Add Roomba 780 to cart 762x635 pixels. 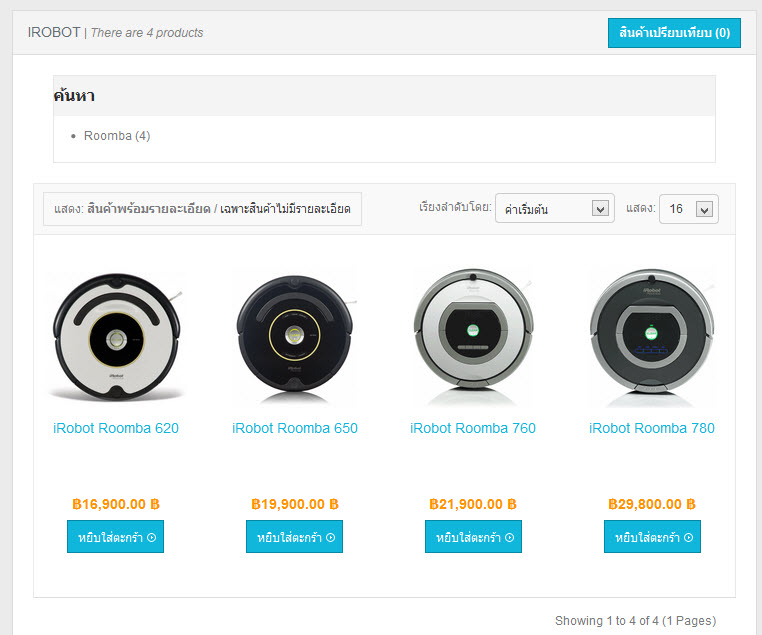coord(651,537)
